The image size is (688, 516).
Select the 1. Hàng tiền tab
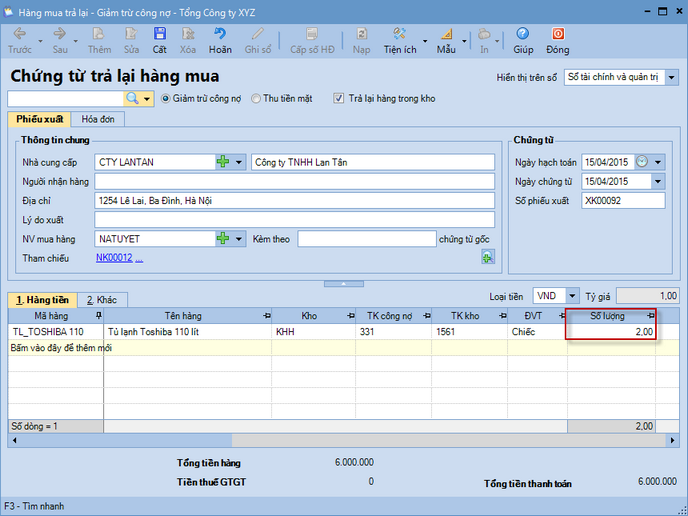(x=43, y=300)
